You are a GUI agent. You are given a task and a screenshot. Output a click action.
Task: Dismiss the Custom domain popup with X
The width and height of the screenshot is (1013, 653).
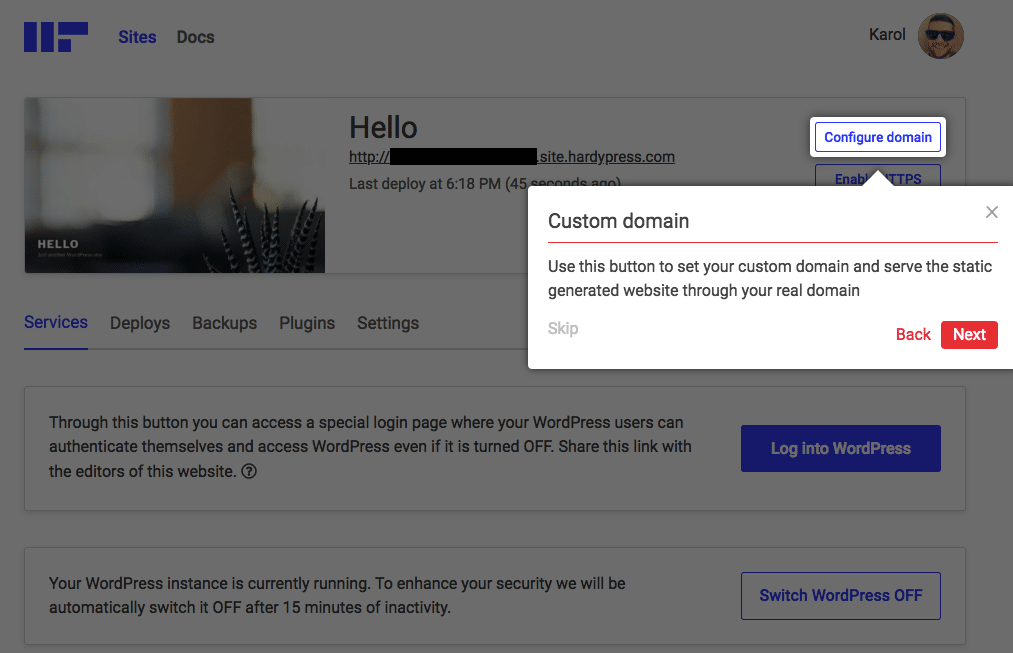pyautogui.click(x=991, y=212)
